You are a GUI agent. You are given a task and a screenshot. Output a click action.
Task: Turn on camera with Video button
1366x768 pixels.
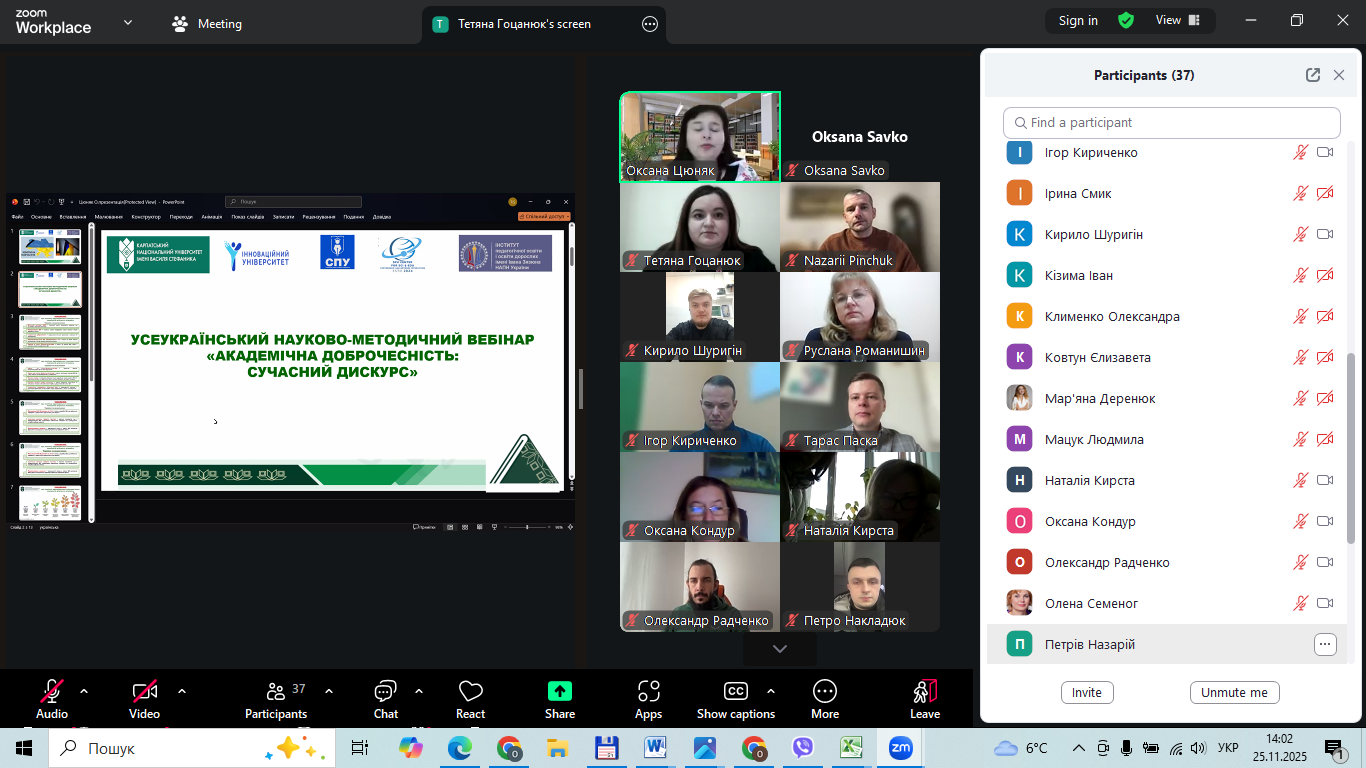coord(144,692)
